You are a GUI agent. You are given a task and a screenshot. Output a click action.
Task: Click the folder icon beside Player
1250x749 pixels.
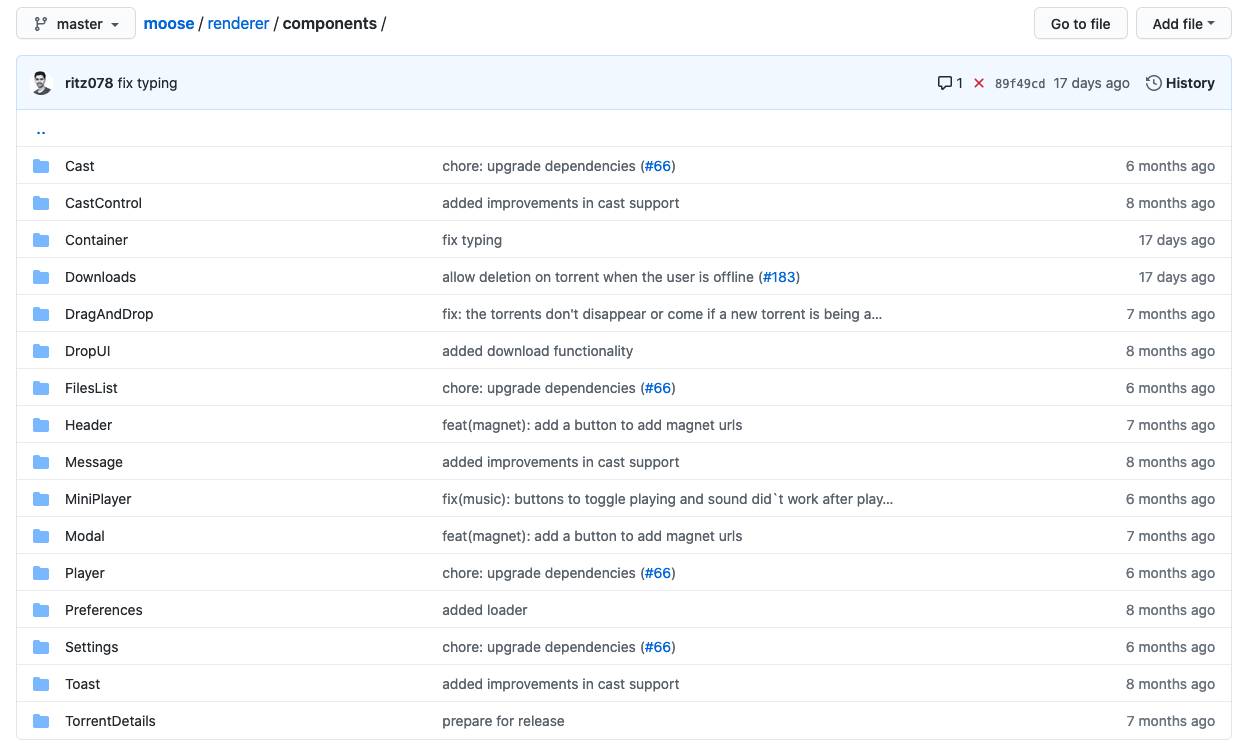pyautogui.click(x=41, y=573)
